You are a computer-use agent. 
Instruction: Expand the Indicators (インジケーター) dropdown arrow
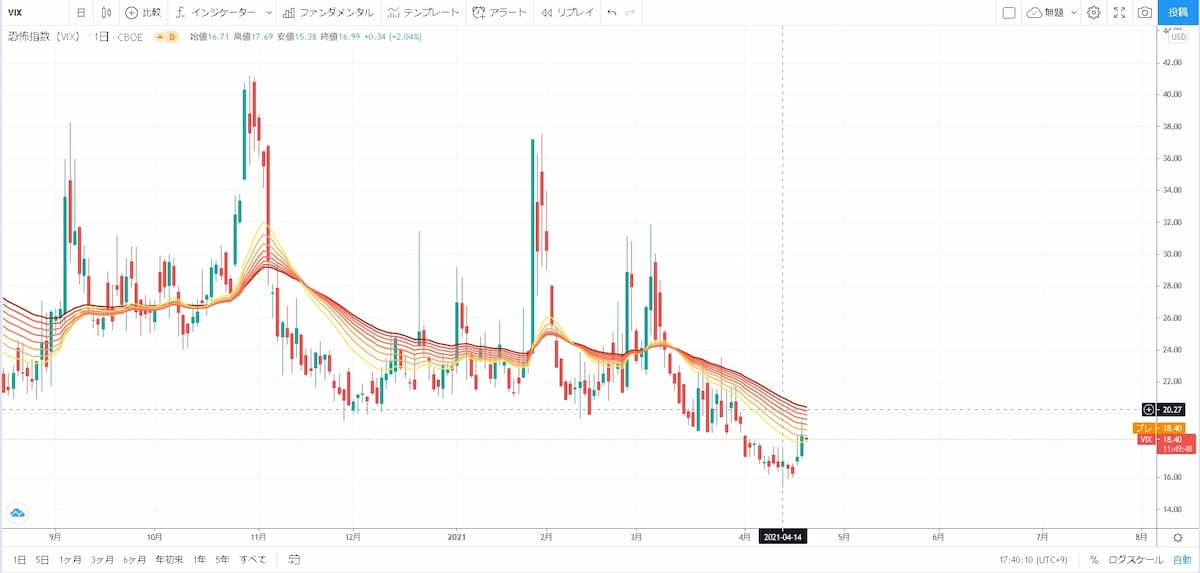click(269, 13)
